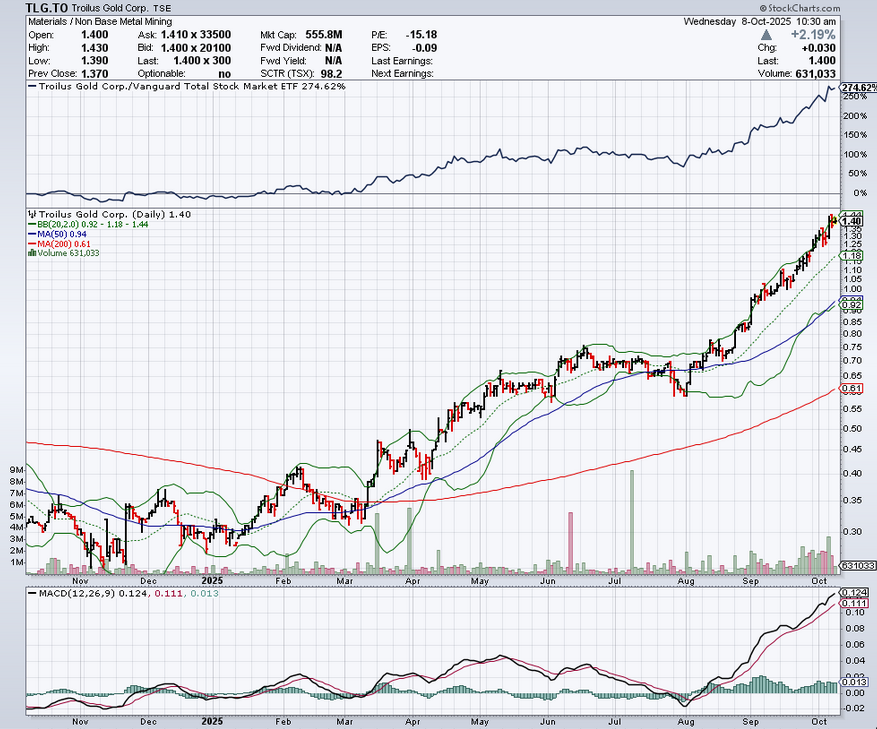
Task: Click the tallest volume bar in early July
Action: pyautogui.click(x=632, y=522)
